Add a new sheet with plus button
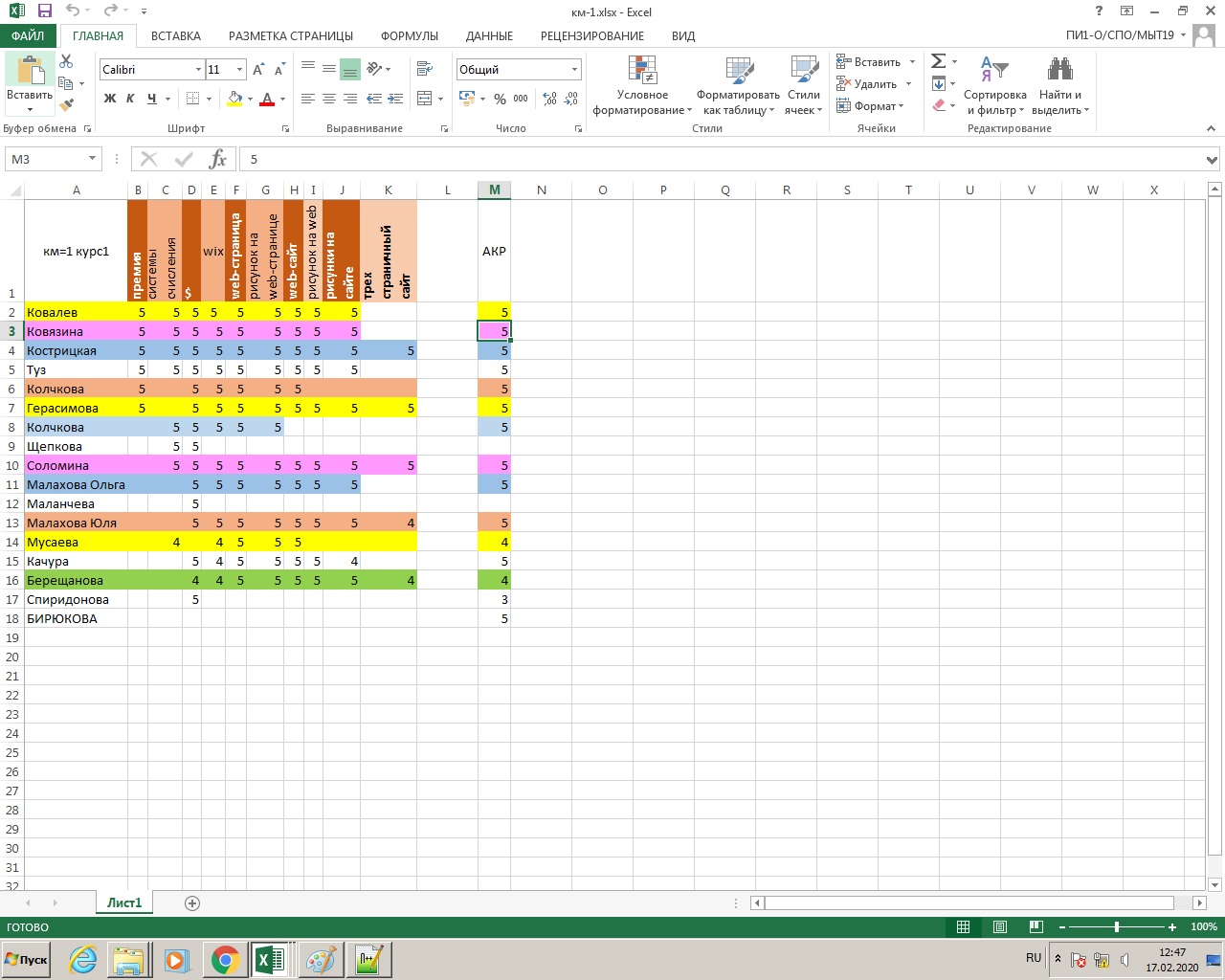Screen dimensions: 1225x980 (192, 903)
